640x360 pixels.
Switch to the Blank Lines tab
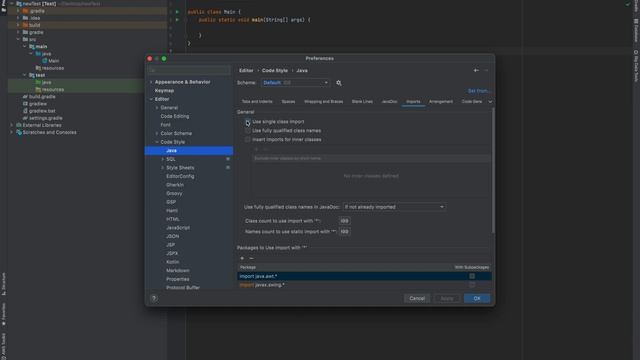[362, 102]
